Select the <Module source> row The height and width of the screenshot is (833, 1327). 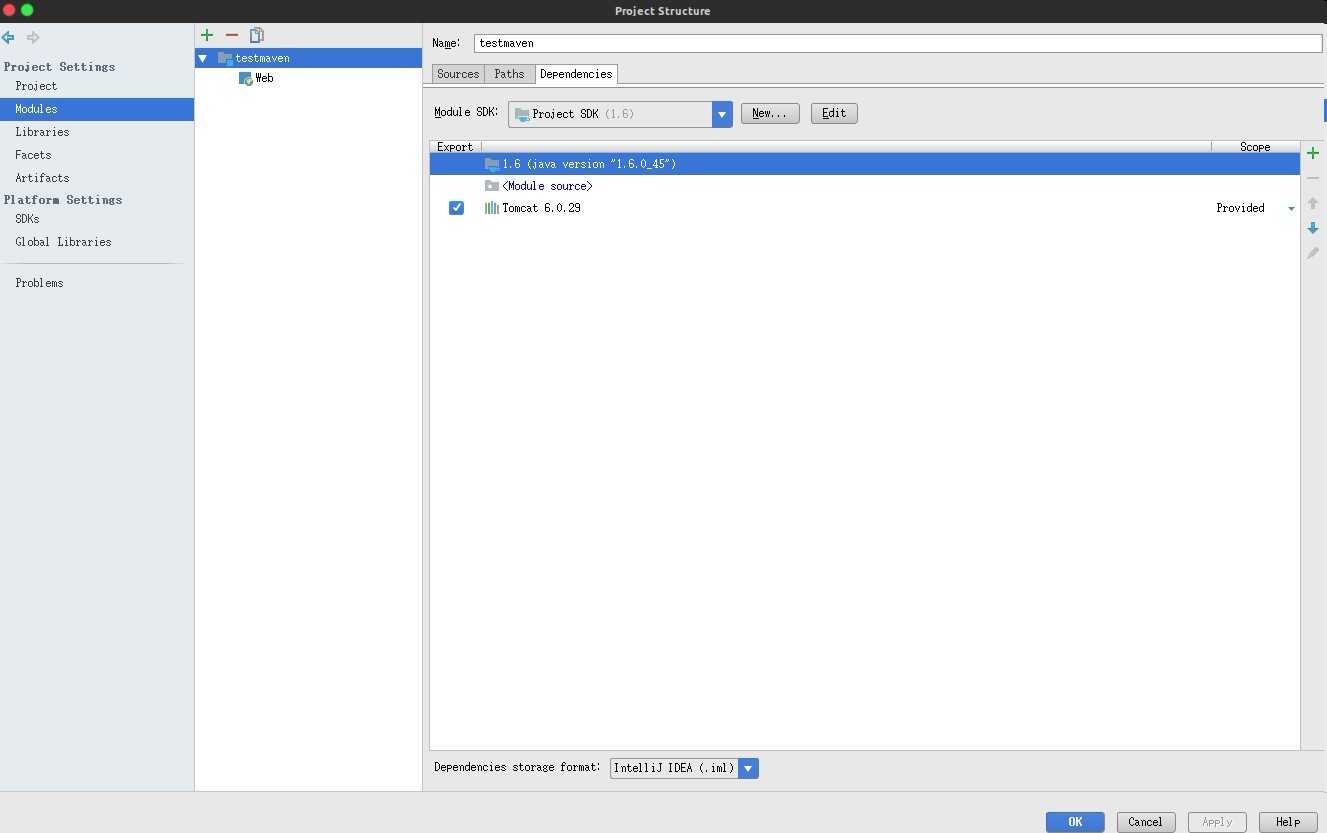[x=865, y=186]
